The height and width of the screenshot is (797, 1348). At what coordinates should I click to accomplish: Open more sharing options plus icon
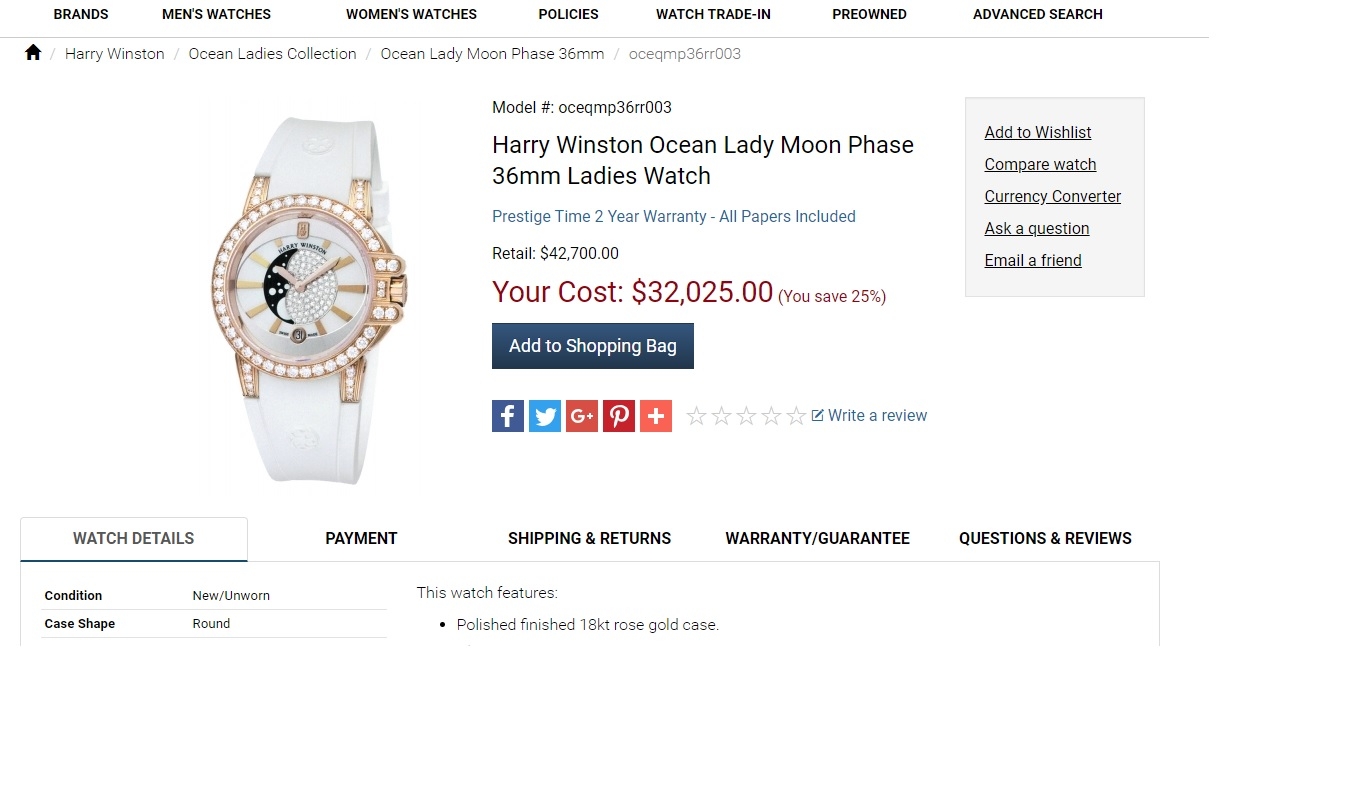tap(656, 416)
